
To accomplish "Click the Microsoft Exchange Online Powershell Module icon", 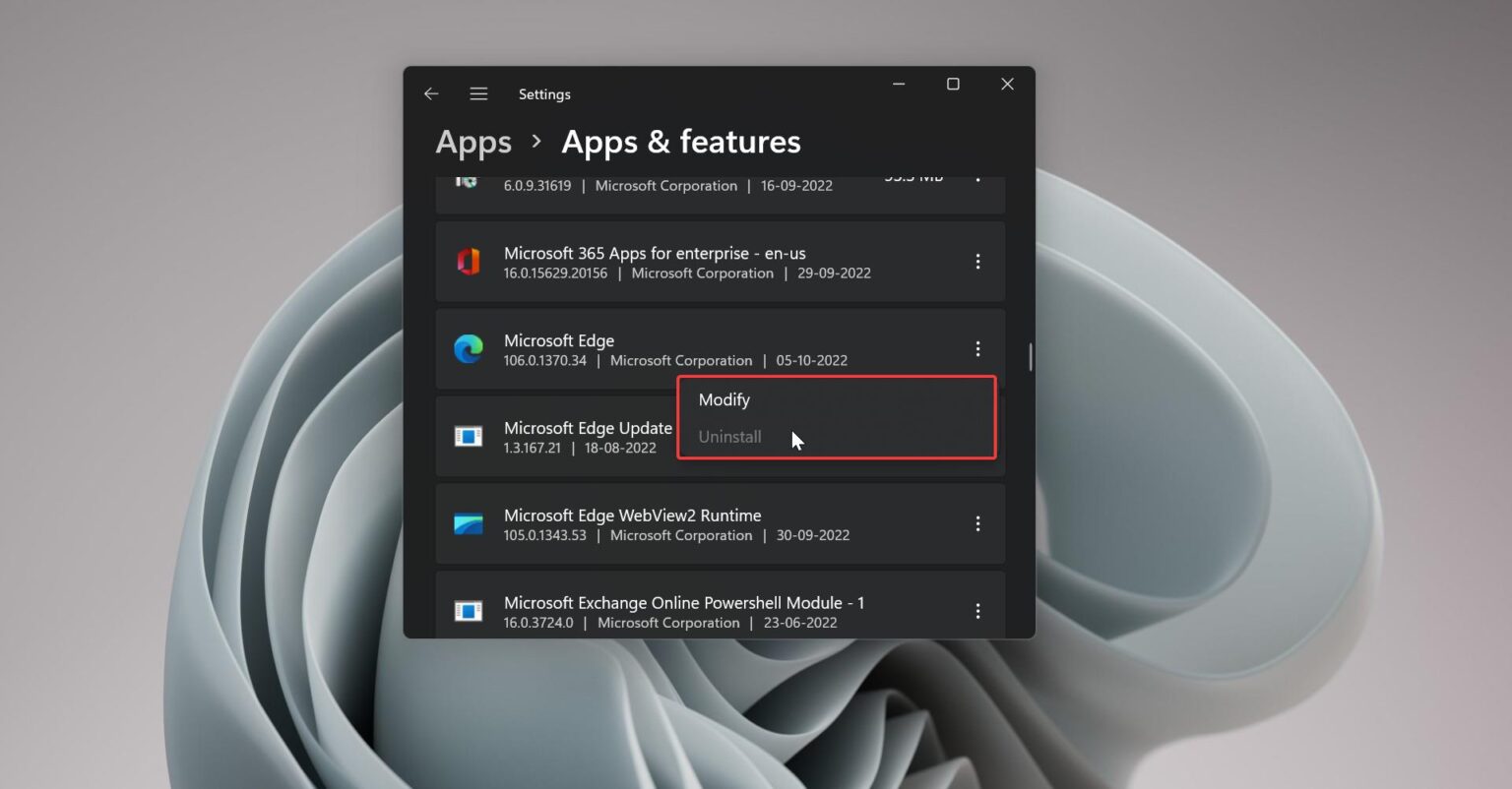I will pos(470,610).
